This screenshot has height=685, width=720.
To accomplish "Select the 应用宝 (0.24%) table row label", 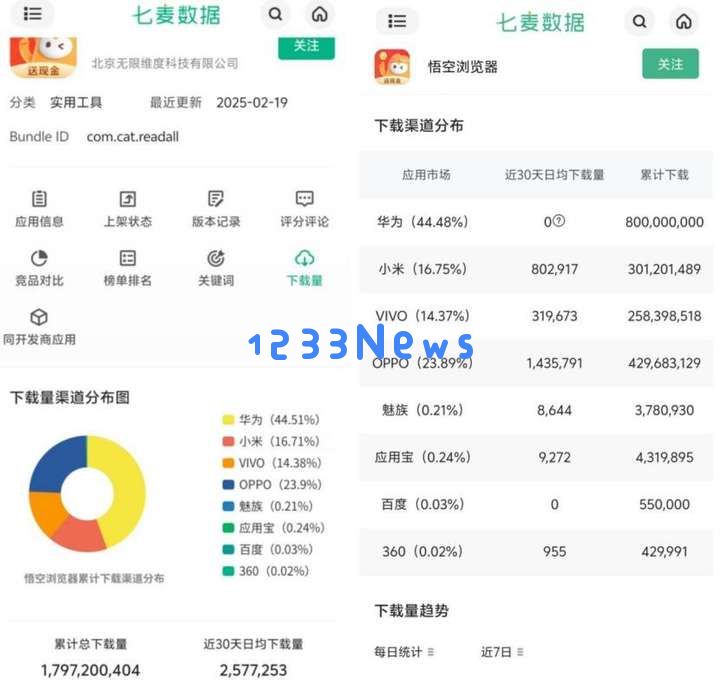I will [422, 457].
